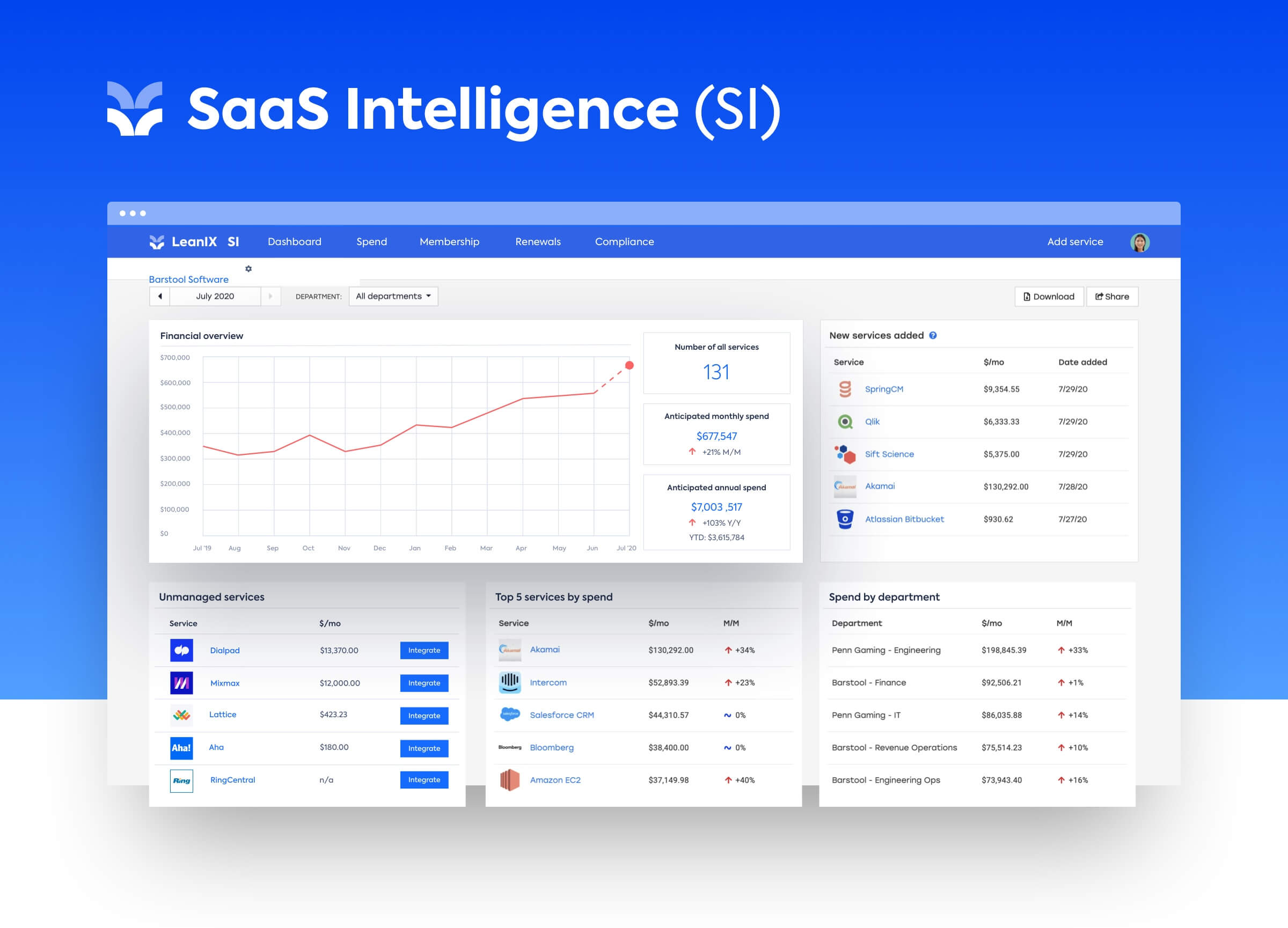Click Add service in the navbar
The image size is (1288, 928).
click(x=1075, y=242)
